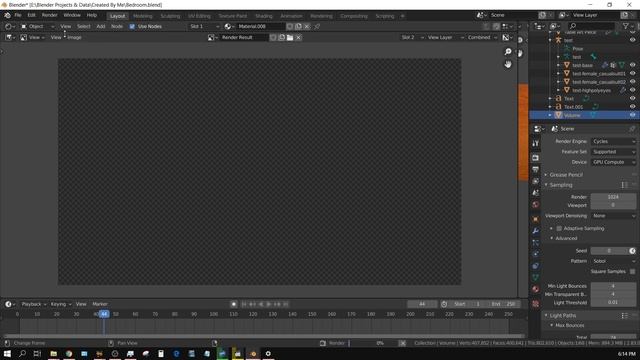This screenshot has width=640, height=360.
Task: Open the Edit menu
Action: coord(31,15)
